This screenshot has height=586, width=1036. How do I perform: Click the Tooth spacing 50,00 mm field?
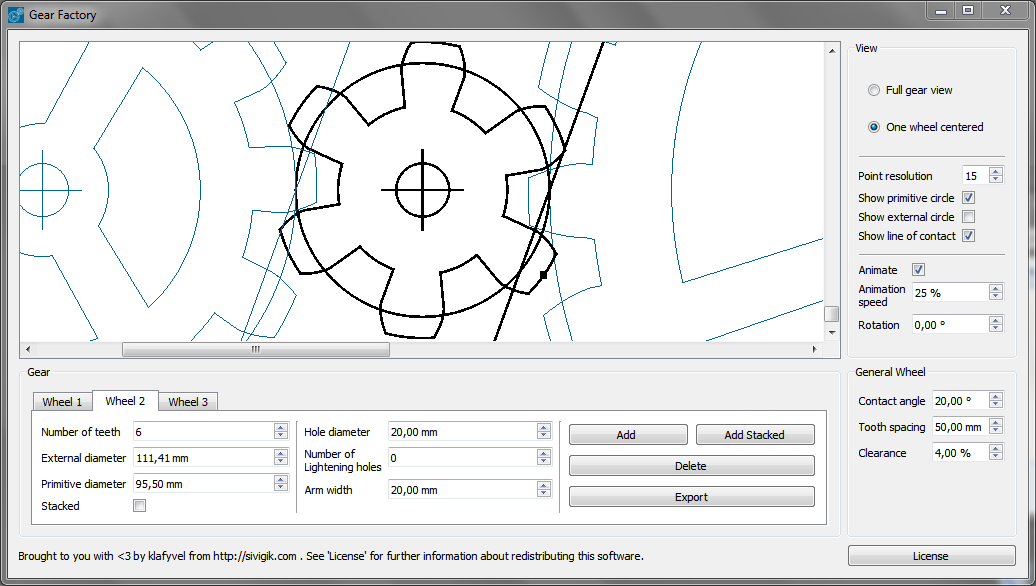960,427
